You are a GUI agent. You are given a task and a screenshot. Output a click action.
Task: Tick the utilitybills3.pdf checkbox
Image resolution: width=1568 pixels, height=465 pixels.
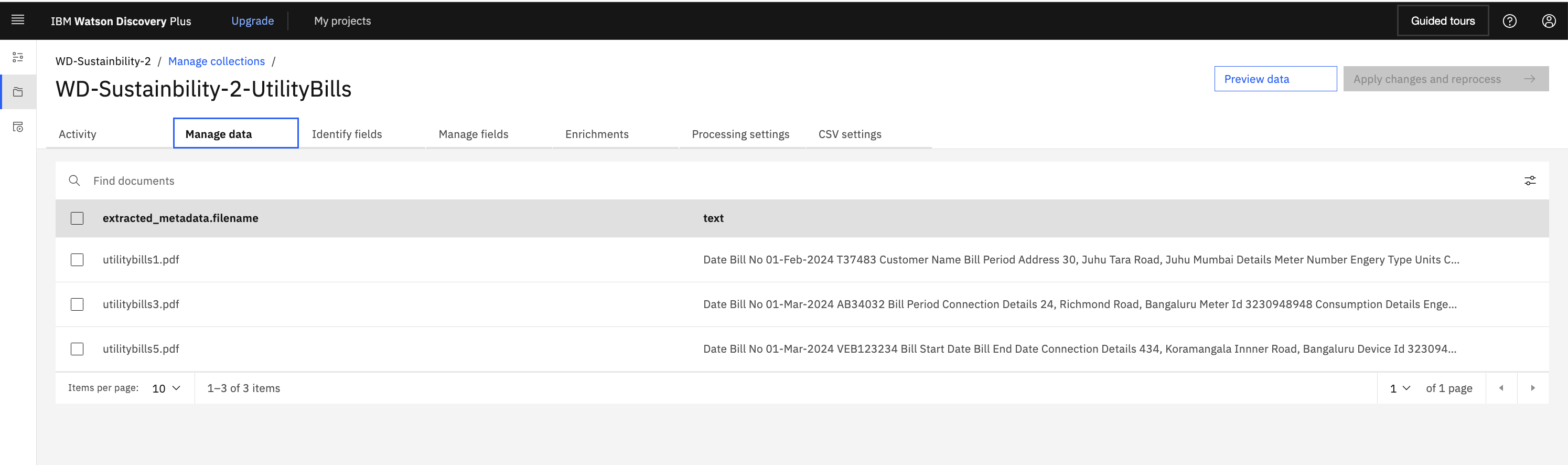tap(77, 304)
